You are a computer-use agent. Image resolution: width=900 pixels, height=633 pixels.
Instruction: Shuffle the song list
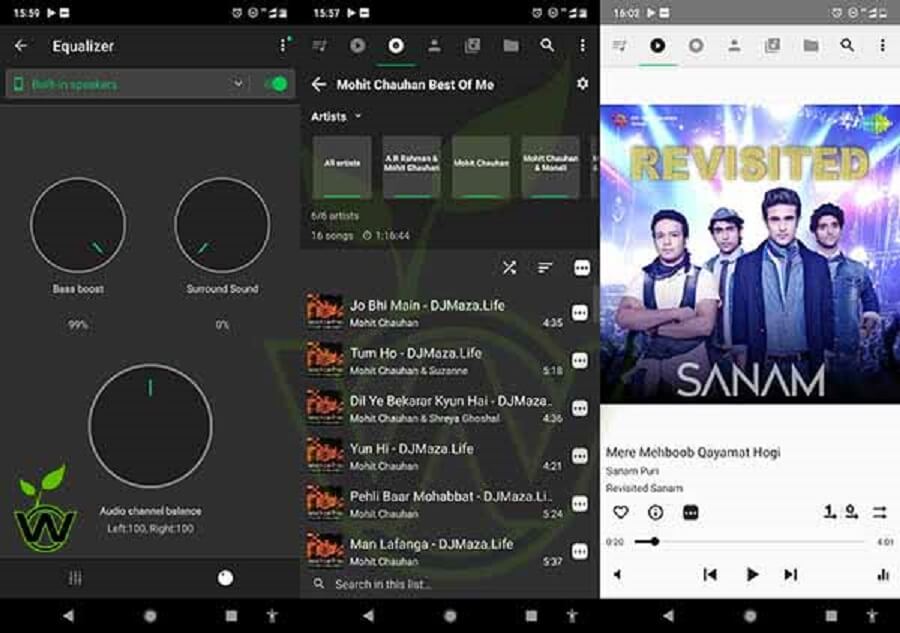(510, 268)
